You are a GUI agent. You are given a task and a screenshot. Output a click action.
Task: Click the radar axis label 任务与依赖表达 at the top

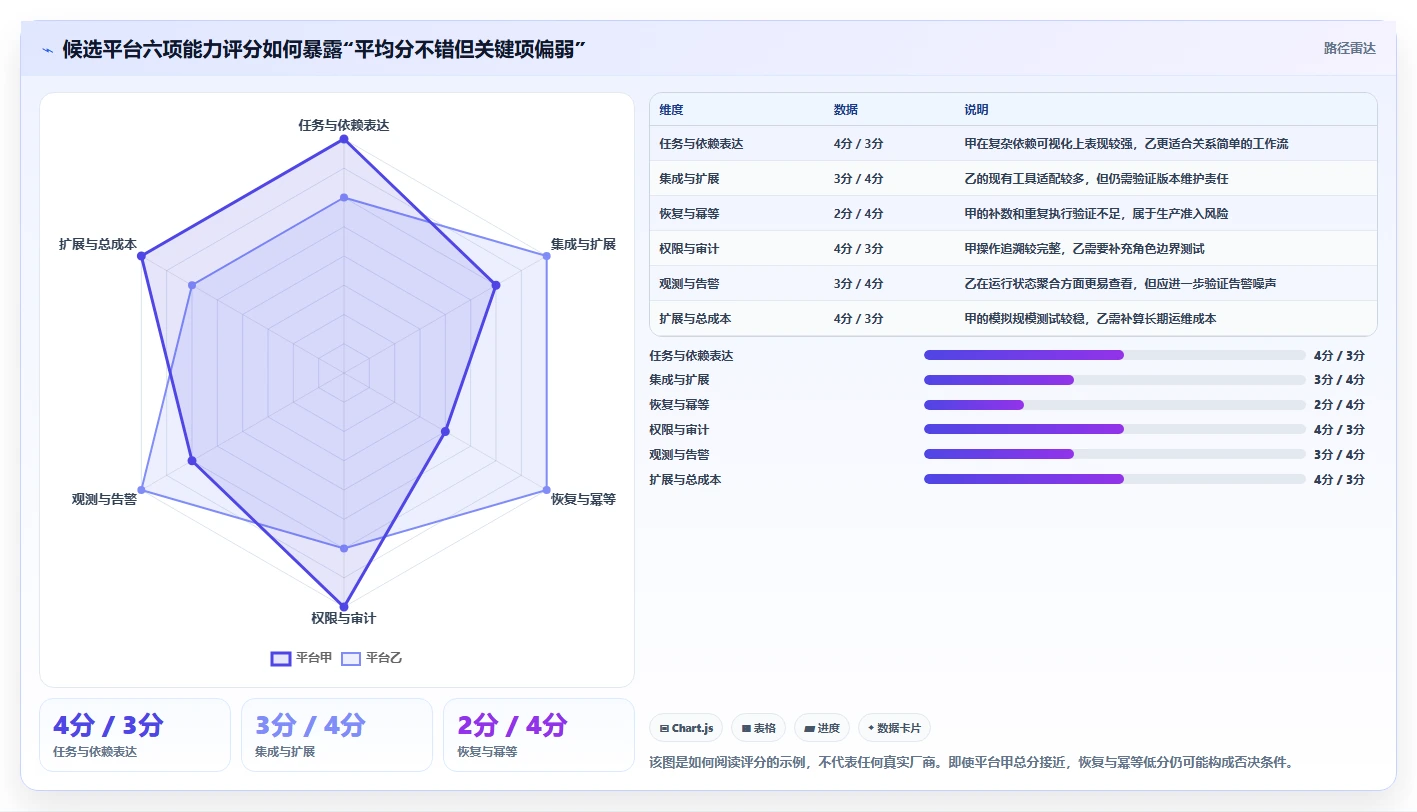[344, 125]
